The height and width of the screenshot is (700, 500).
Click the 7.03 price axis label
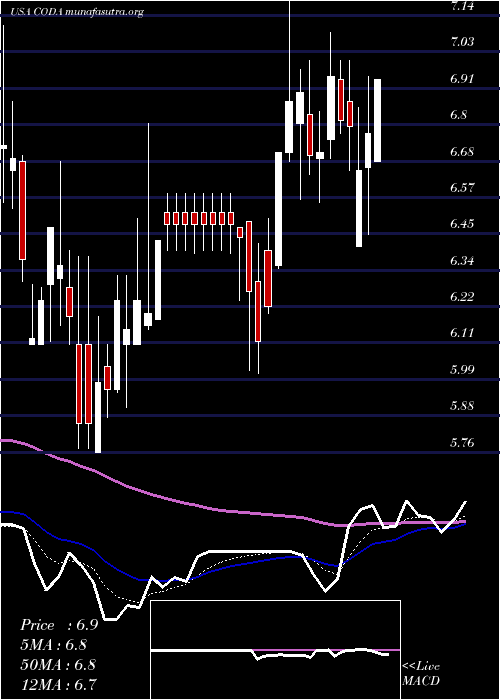pos(463,42)
